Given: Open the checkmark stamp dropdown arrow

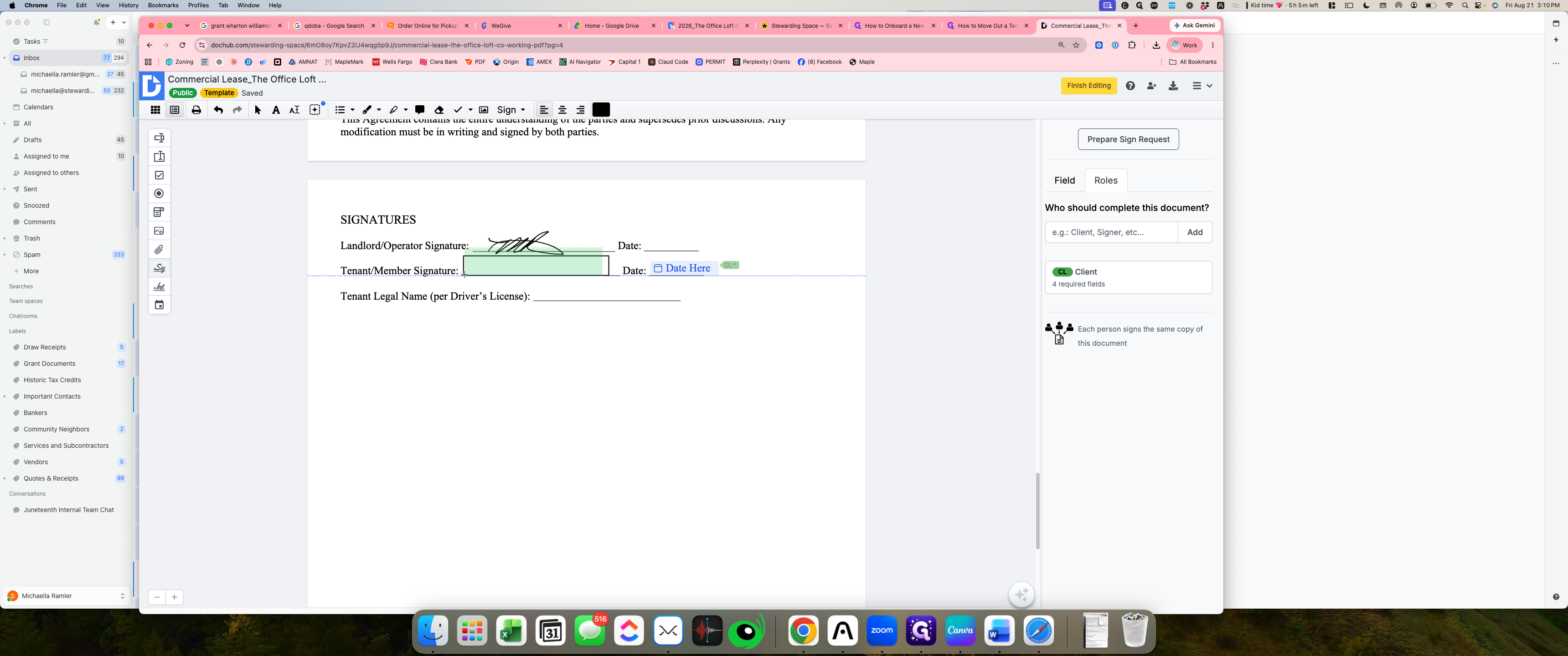Looking at the screenshot, I should click(470, 110).
